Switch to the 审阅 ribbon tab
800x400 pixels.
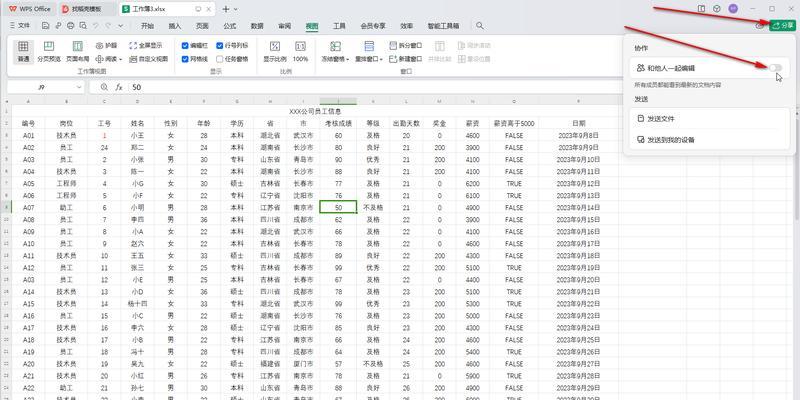[x=285, y=26]
